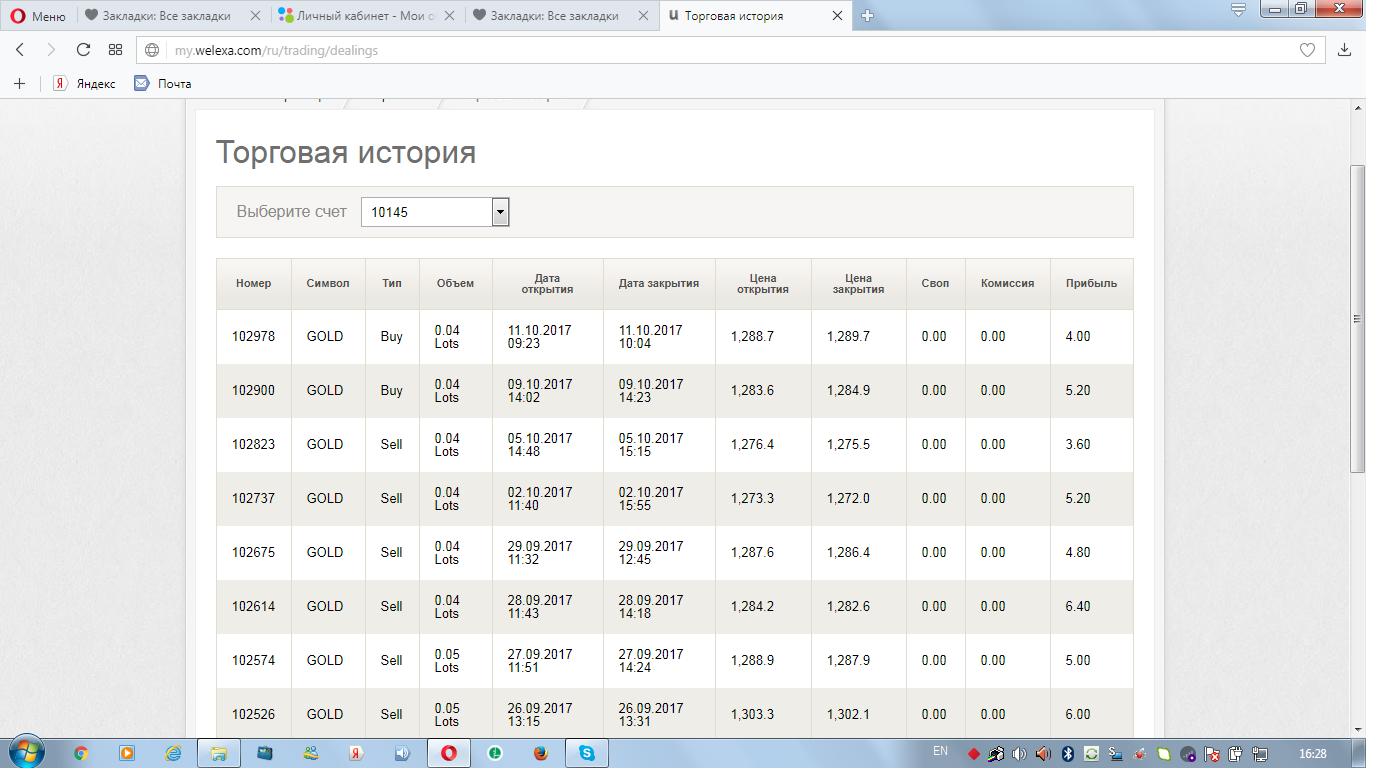
Task: Open the tab list menu icon
Action: pyautogui.click(x=1238, y=10)
